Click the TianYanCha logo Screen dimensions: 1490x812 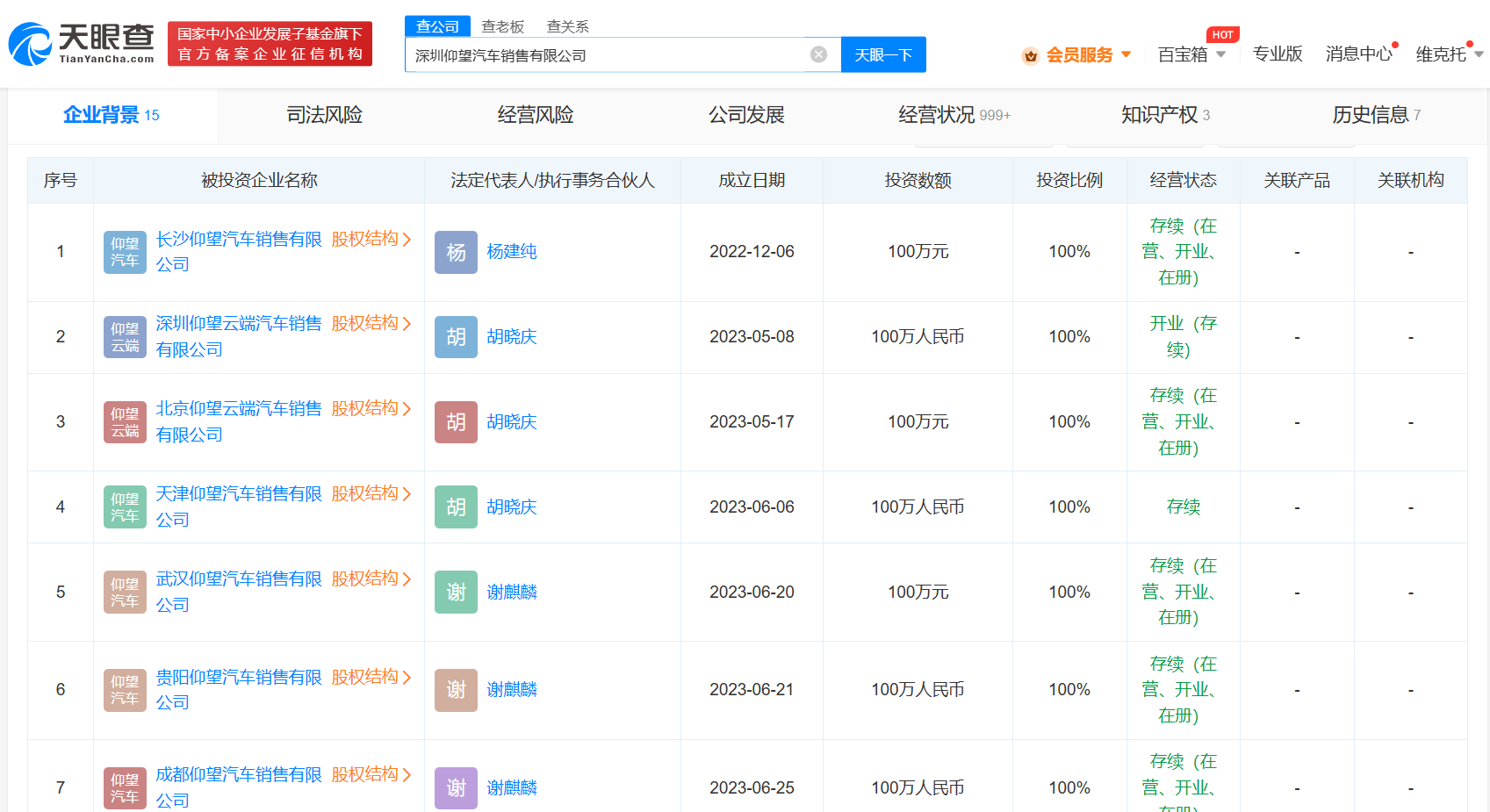(82, 44)
